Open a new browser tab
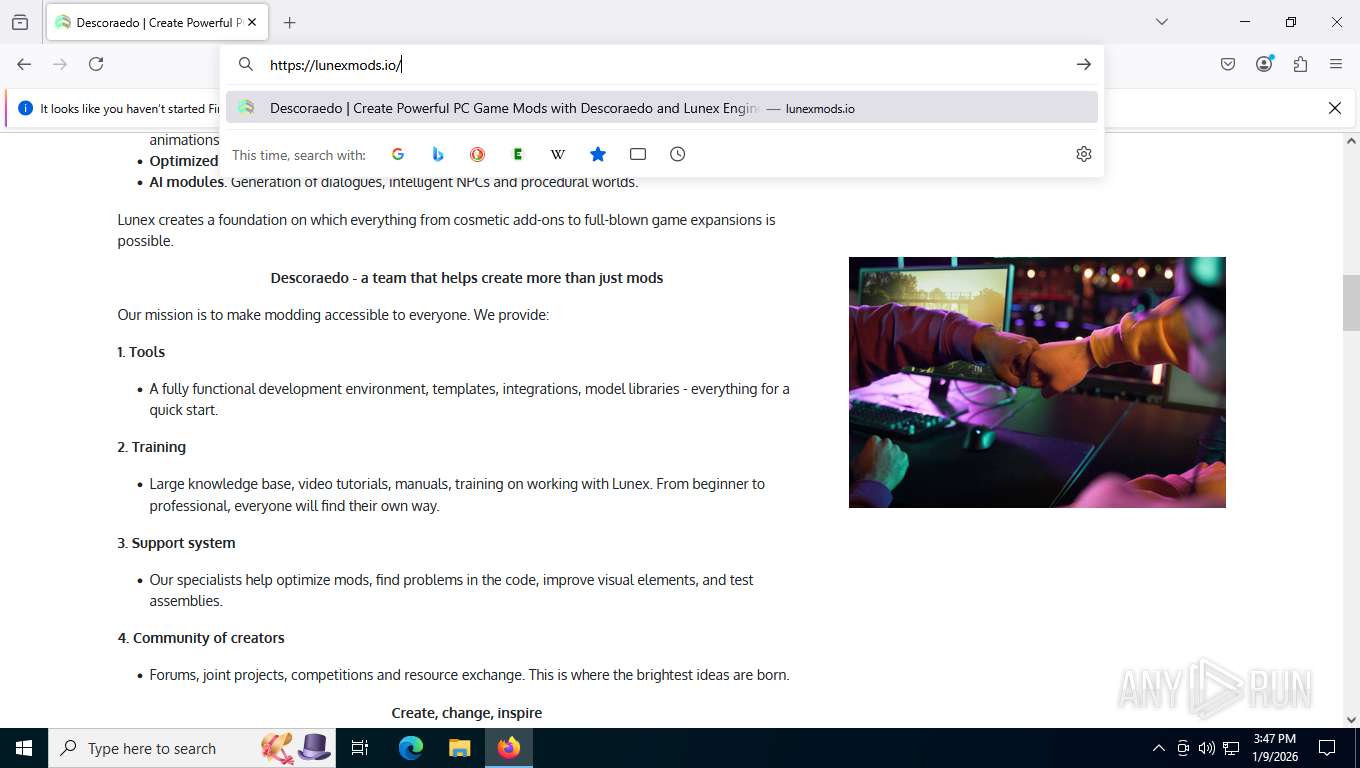The height and width of the screenshot is (768, 1360). click(x=289, y=22)
